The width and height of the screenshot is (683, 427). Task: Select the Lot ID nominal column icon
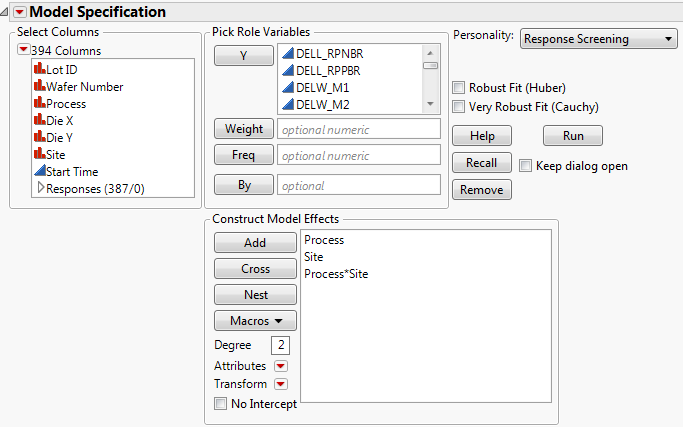(39, 69)
